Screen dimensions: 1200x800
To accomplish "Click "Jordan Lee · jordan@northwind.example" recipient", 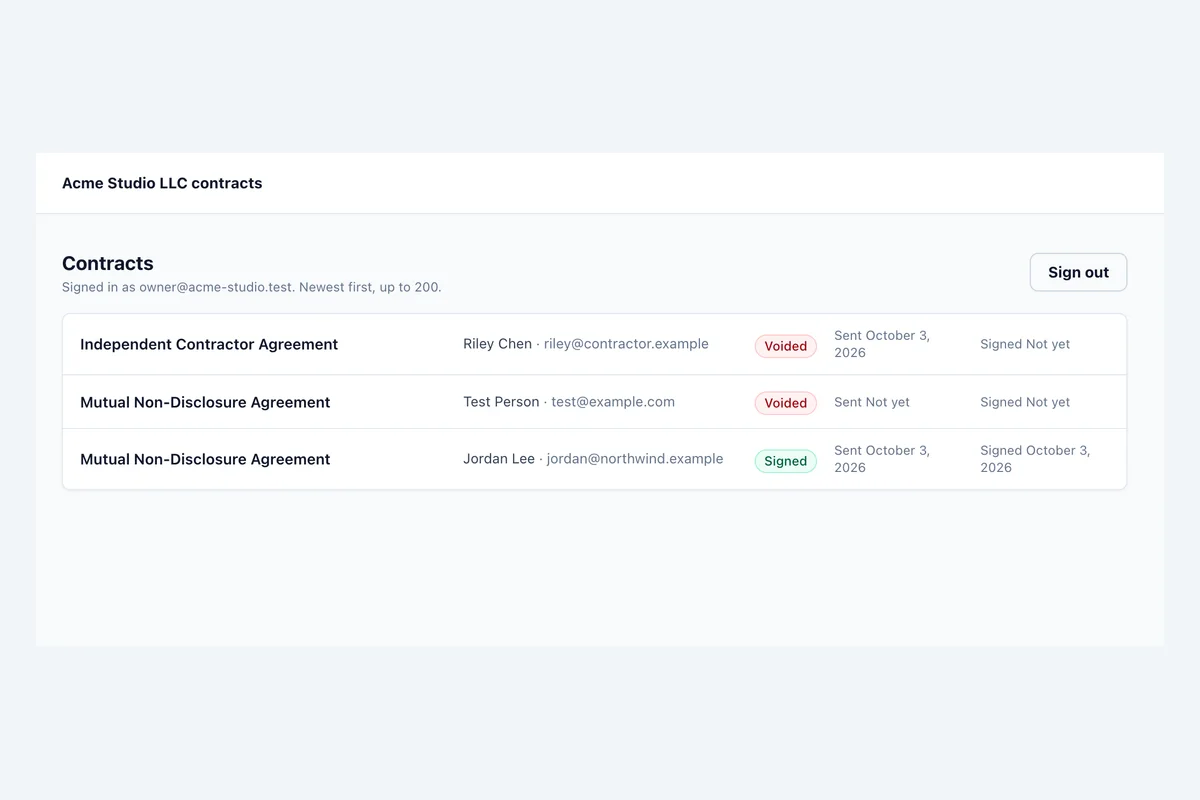I will pos(593,459).
